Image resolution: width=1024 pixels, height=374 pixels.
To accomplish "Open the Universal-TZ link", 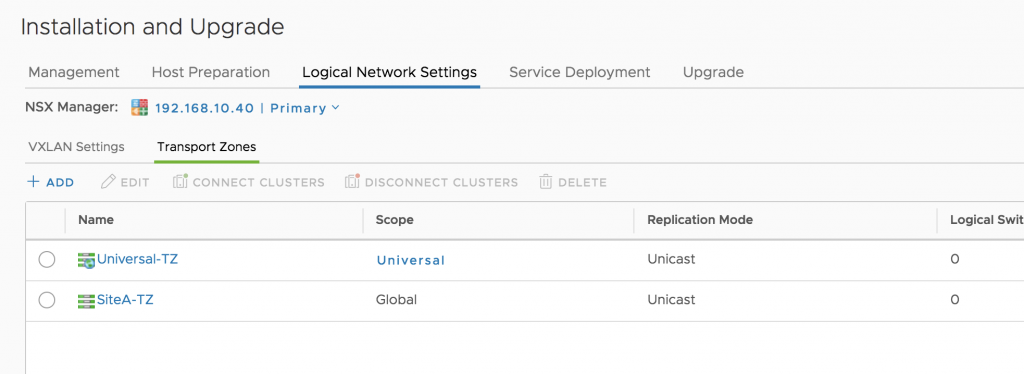I will [x=137, y=259].
